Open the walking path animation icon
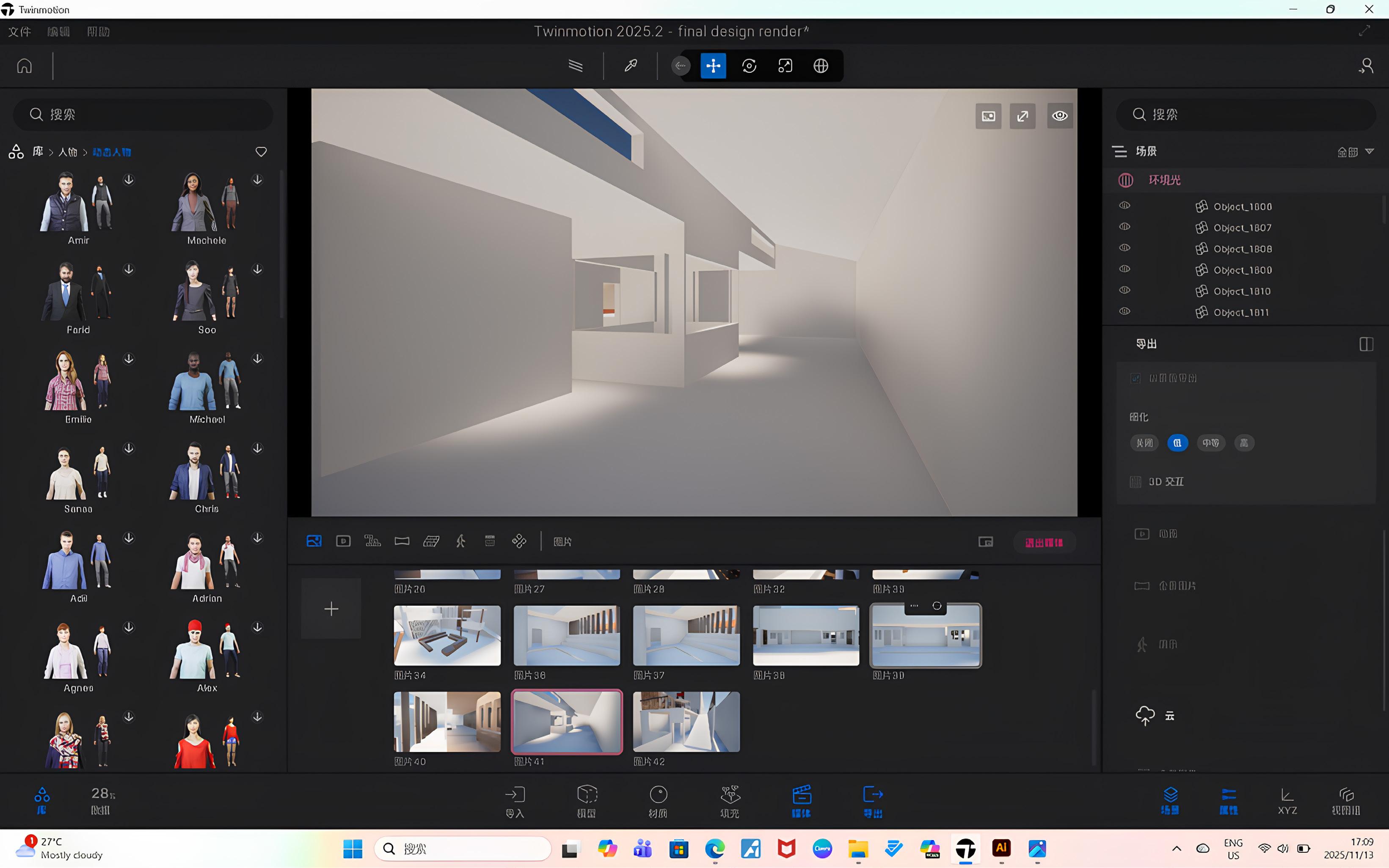This screenshot has width=1389, height=868. [460, 541]
